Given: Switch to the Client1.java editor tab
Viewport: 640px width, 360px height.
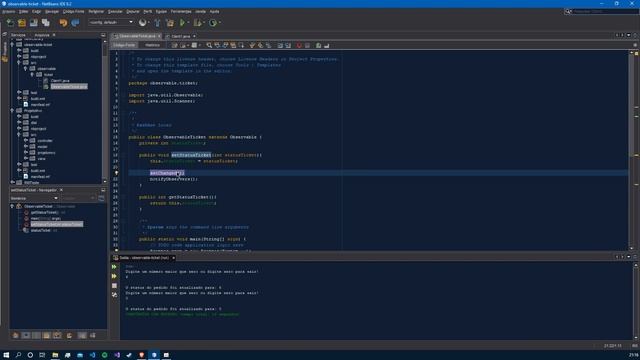Looking at the screenshot, I should (x=181, y=36).
